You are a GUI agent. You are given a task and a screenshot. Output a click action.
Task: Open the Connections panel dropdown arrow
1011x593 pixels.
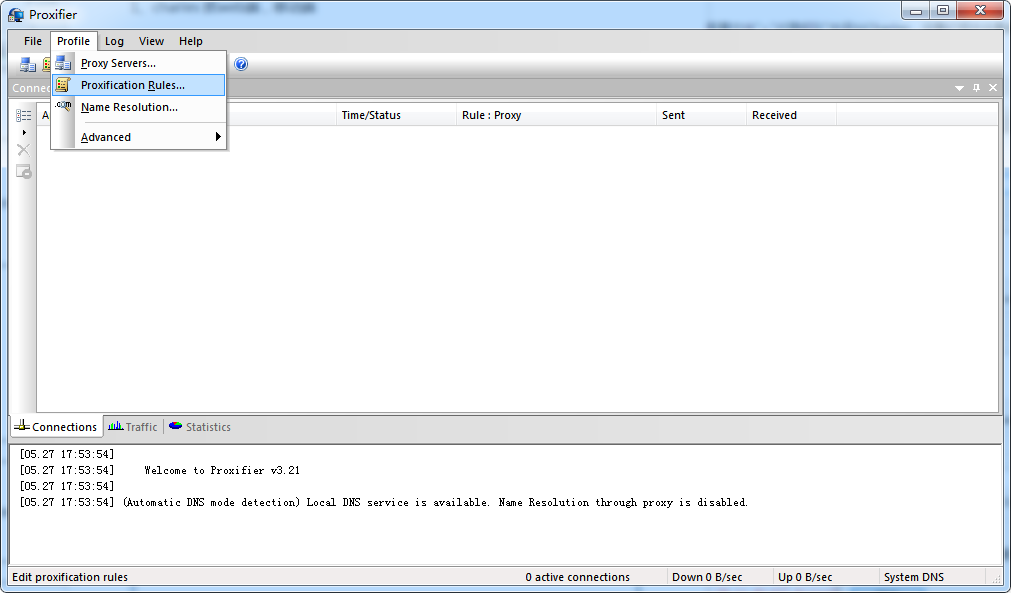tap(959, 88)
